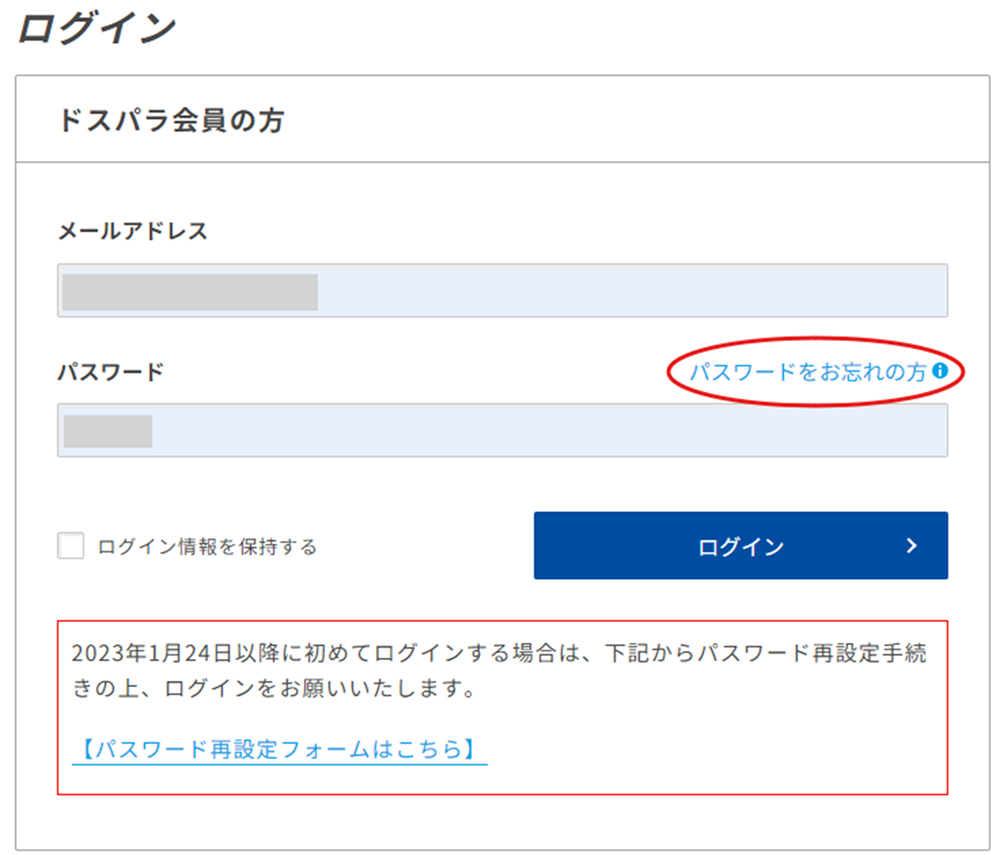1000x855 pixels.
Task: Click the blue ログイン button
Action: 740,545
